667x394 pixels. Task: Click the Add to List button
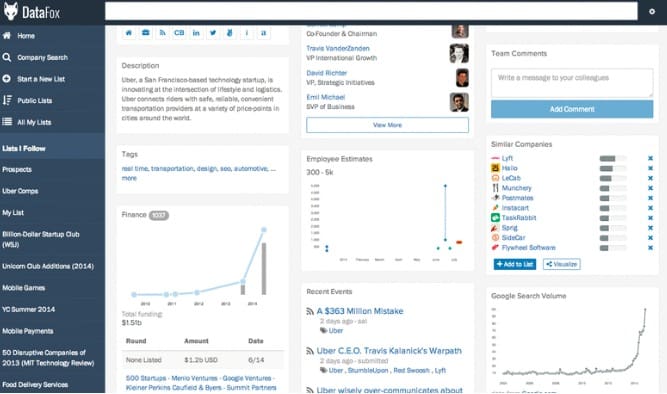coord(515,264)
